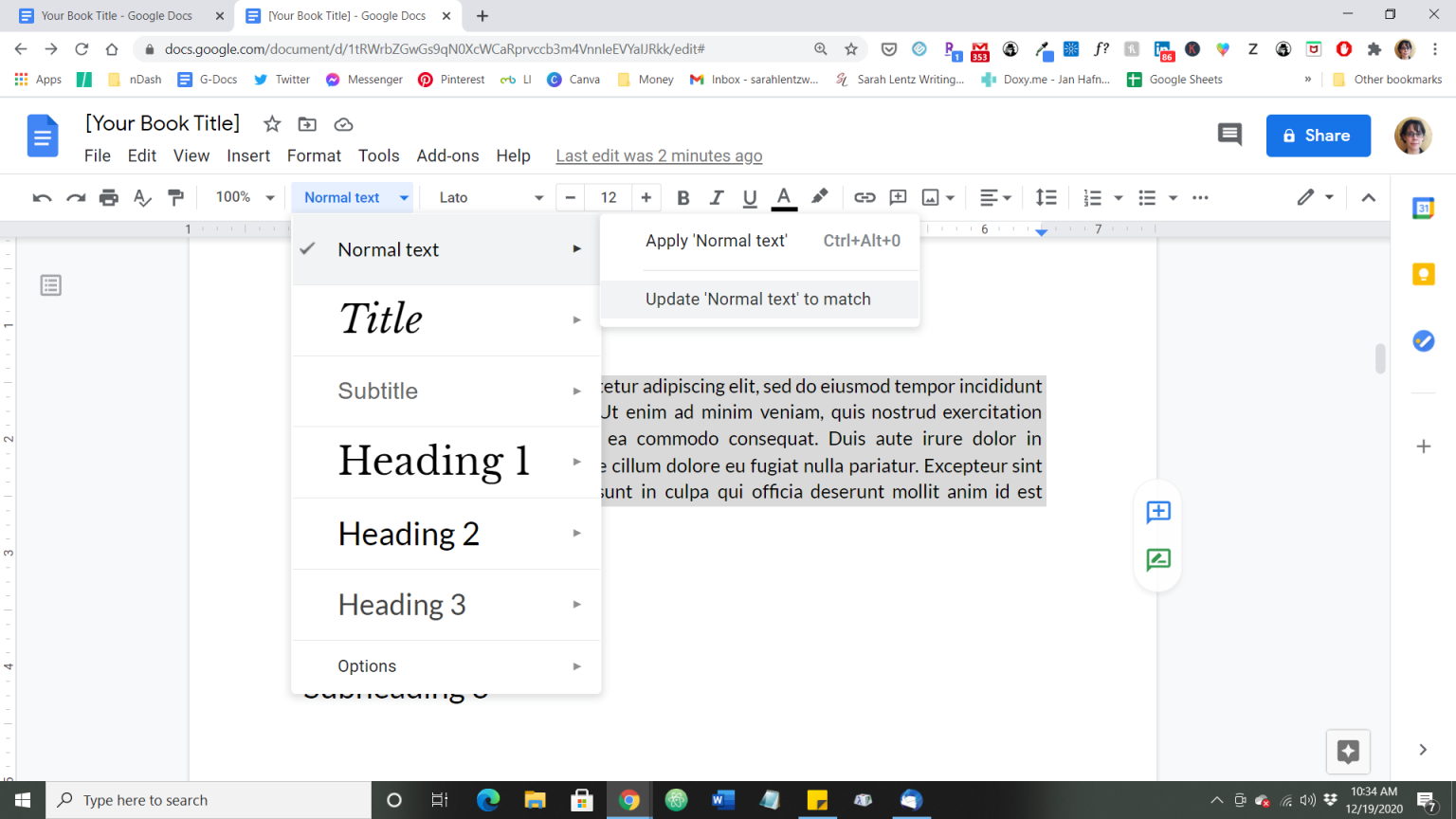The height and width of the screenshot is (819, 1456).
Task: Expand the Heading 1 submenu arrow
Action: tap(576, 462)
